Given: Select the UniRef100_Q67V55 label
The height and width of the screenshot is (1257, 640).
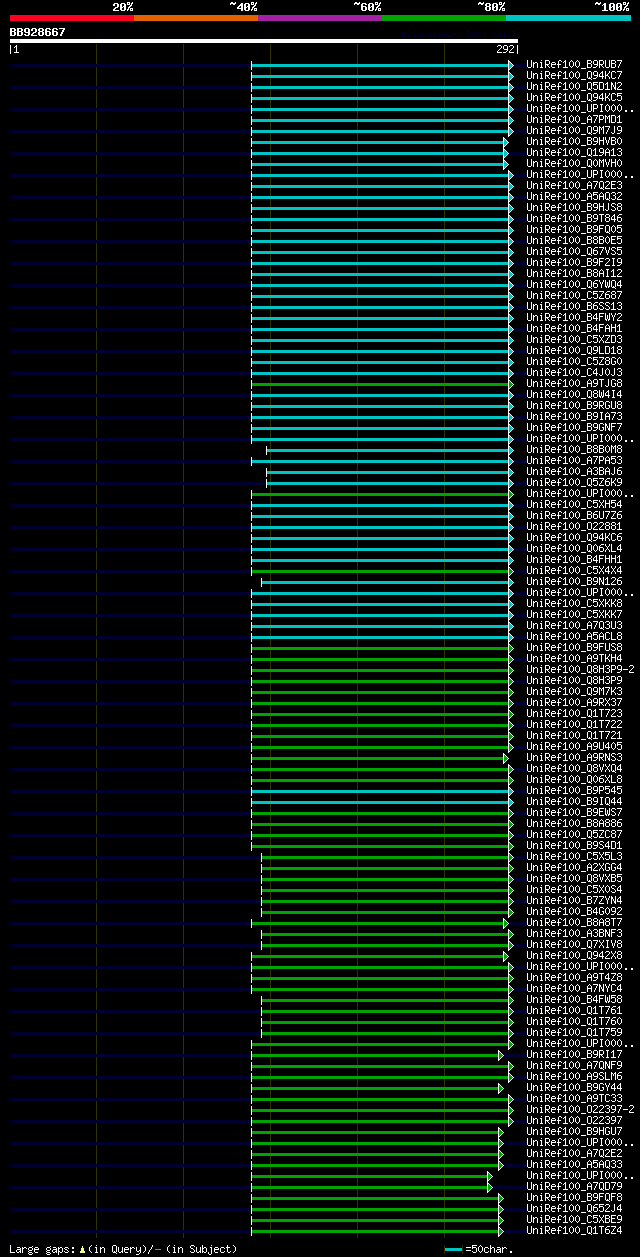Looking at the screenshot, I should (574, 251).
